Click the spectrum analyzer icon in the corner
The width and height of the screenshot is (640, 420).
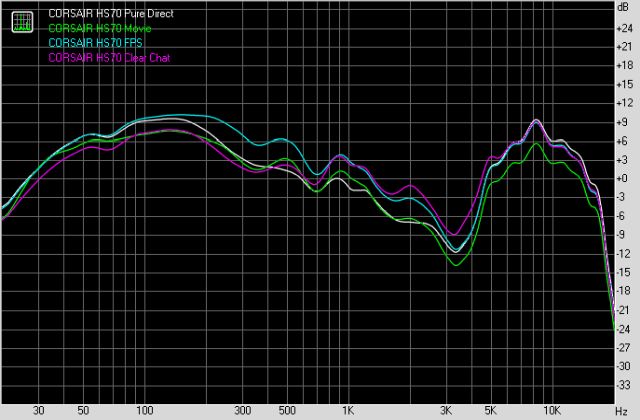[x=20, y=23]
